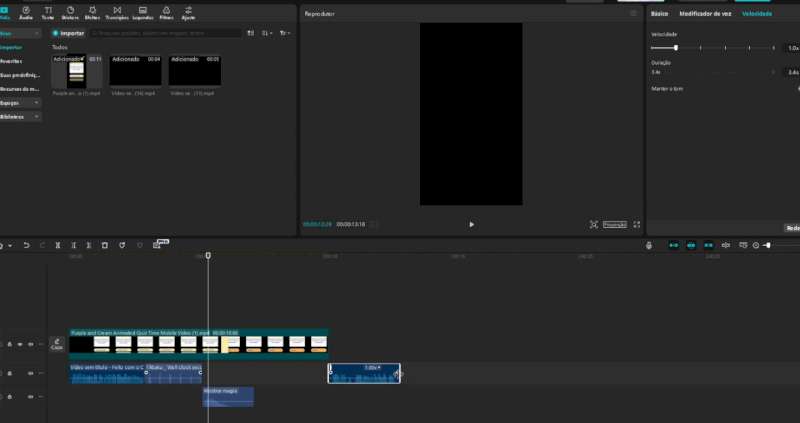Click the fullscreen icon in the player
This screenshot has width=800, height=423.
click(x=636, y=225)
